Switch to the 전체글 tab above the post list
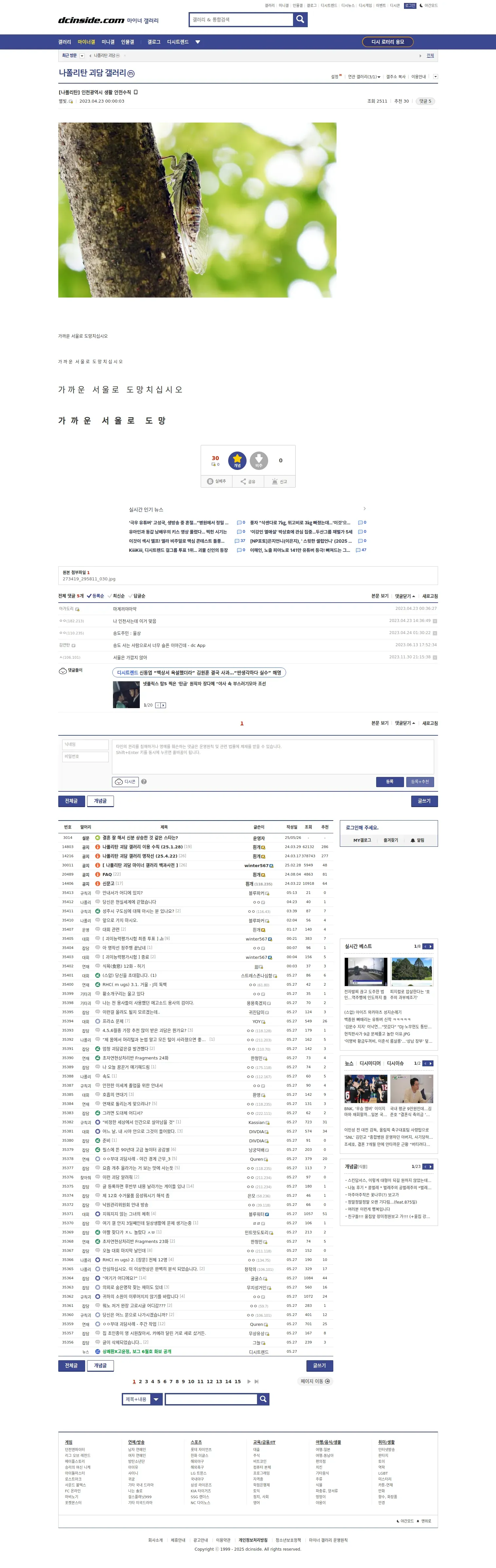 point(72,801)
